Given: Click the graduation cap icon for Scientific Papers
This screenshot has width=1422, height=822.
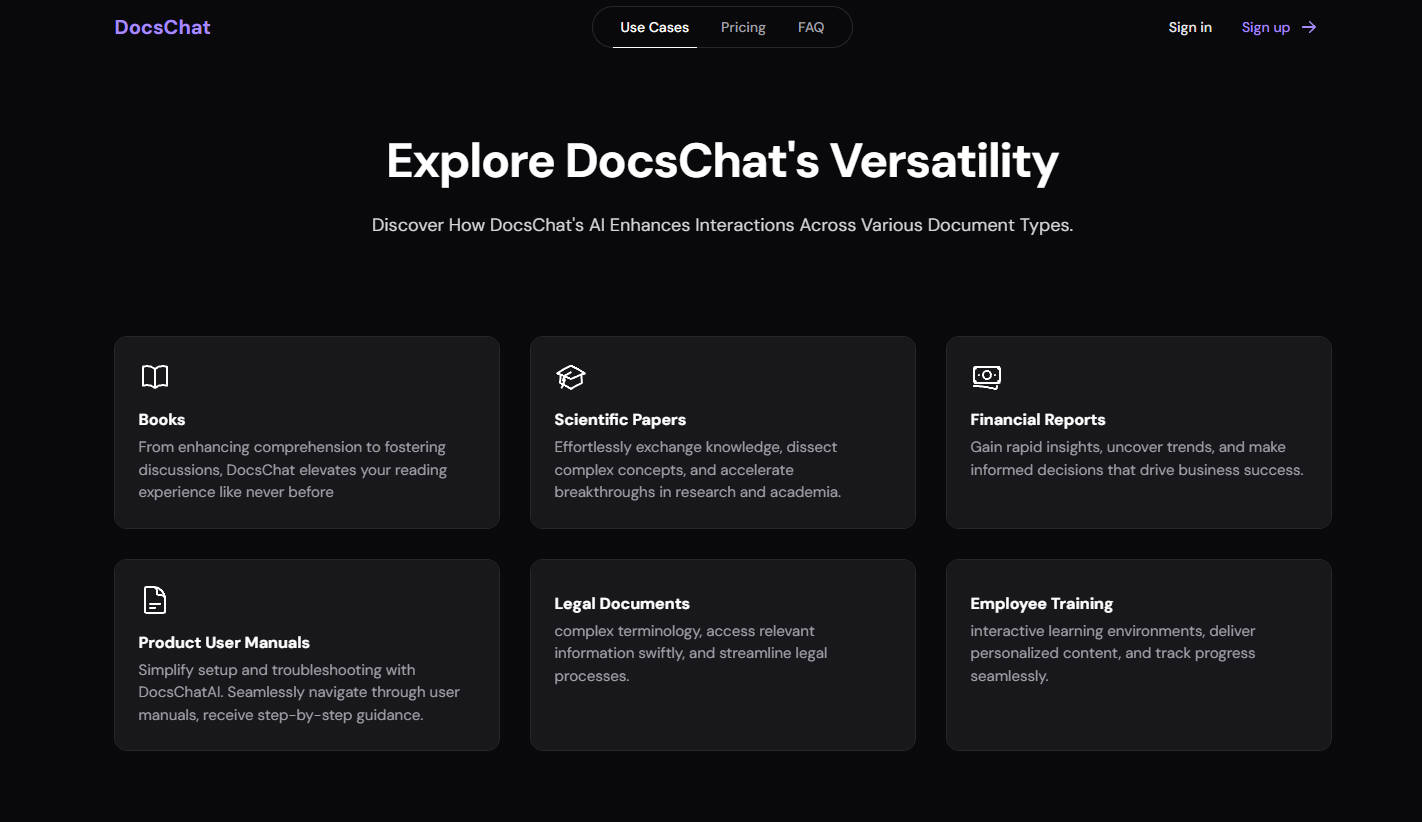Looking at the screenshot, I should point(570,377).
